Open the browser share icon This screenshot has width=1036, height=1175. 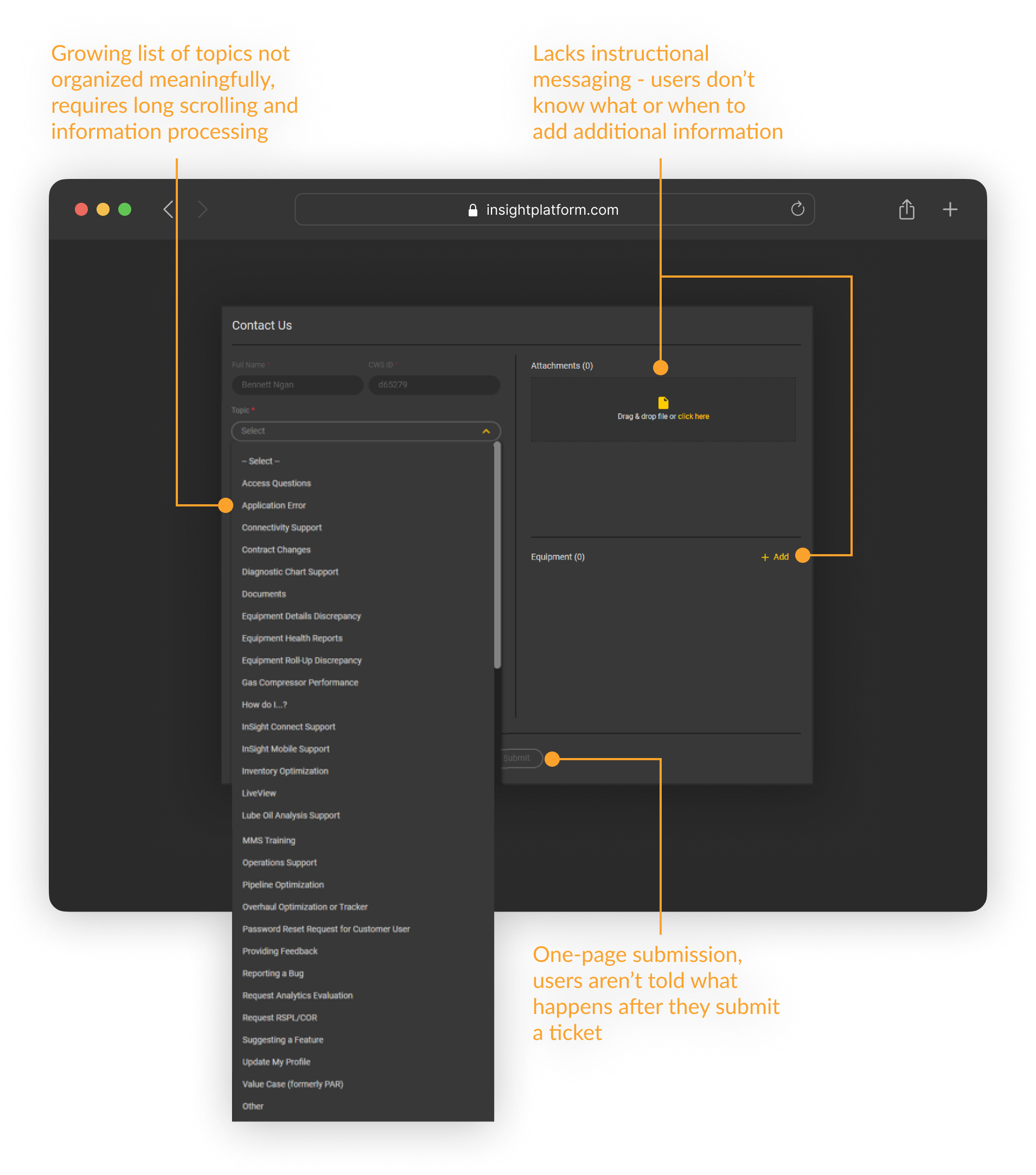[x=907, y=209]
